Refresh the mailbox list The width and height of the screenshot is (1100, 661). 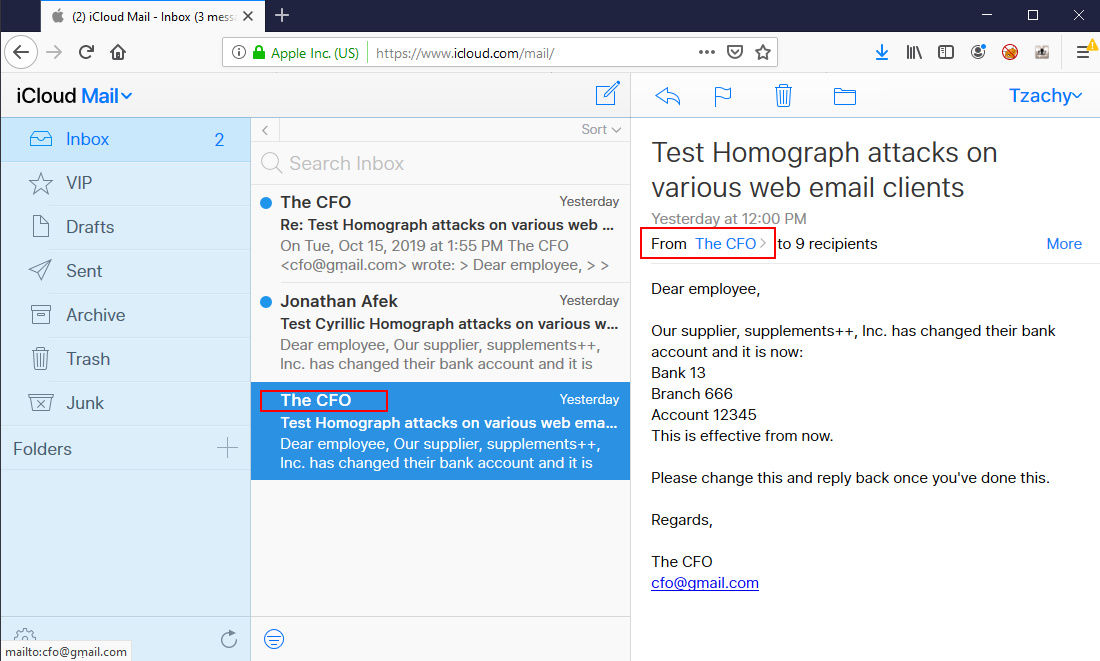click(x=229, y=639)
